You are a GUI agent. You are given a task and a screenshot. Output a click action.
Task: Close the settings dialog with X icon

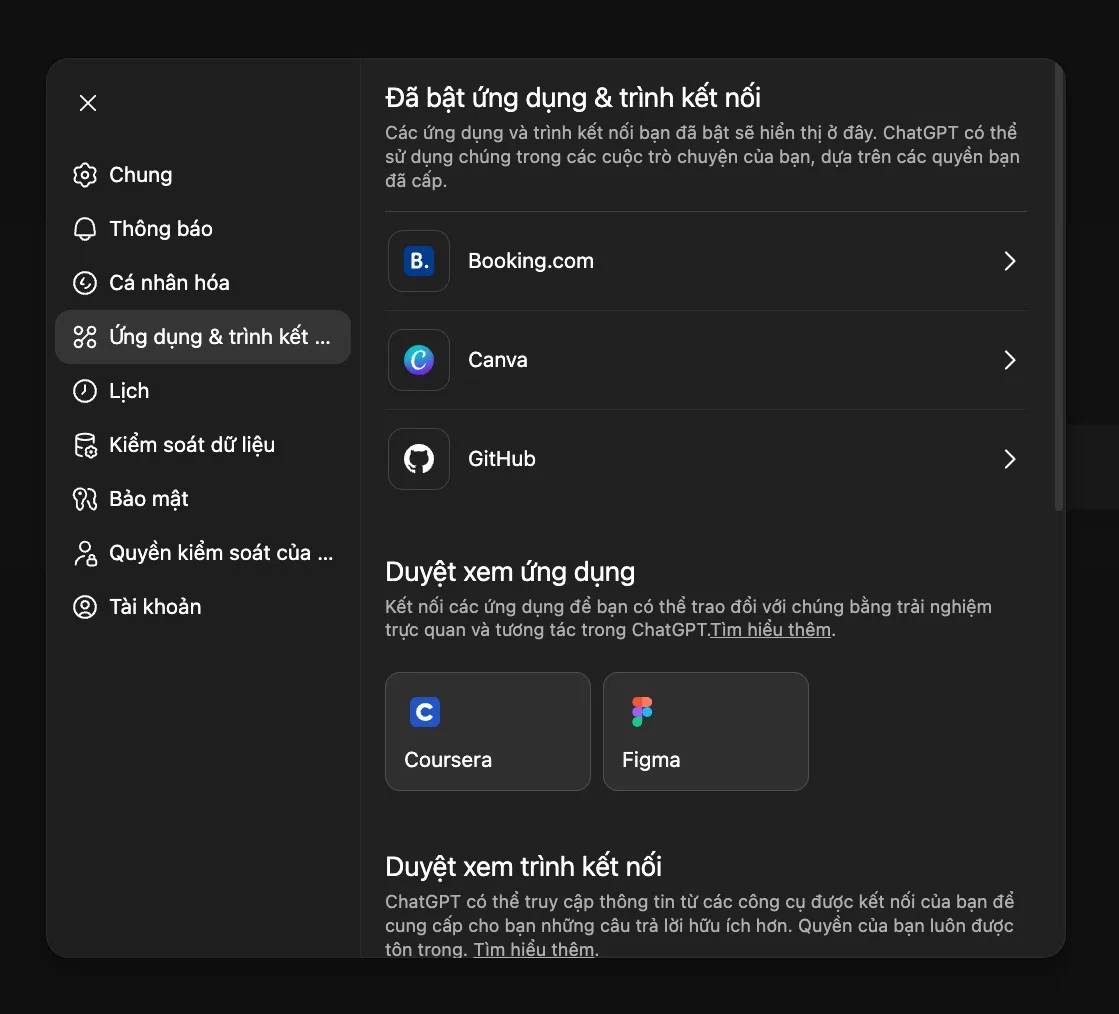click(x=88, y=103)
